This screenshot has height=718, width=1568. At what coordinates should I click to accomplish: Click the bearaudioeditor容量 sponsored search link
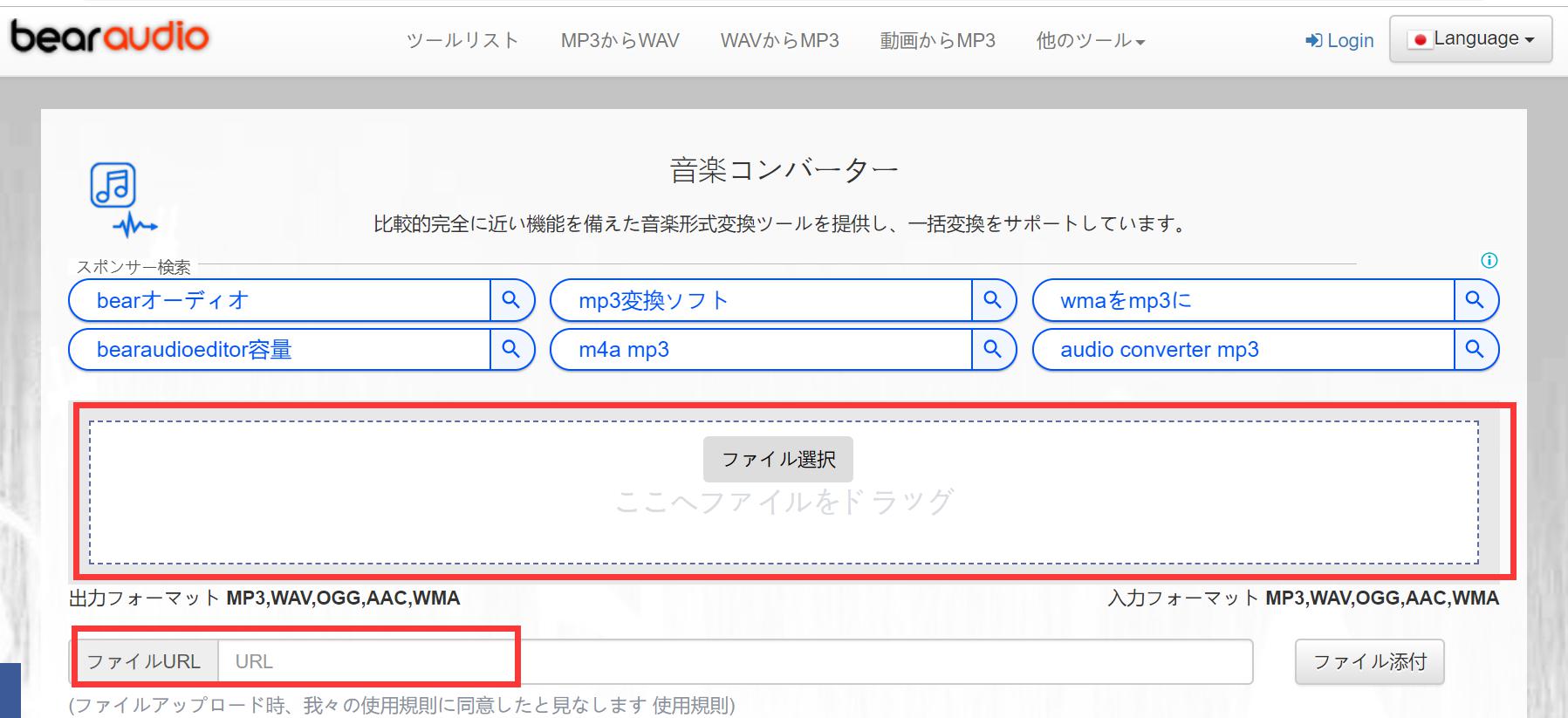click(x=279, y=349)
